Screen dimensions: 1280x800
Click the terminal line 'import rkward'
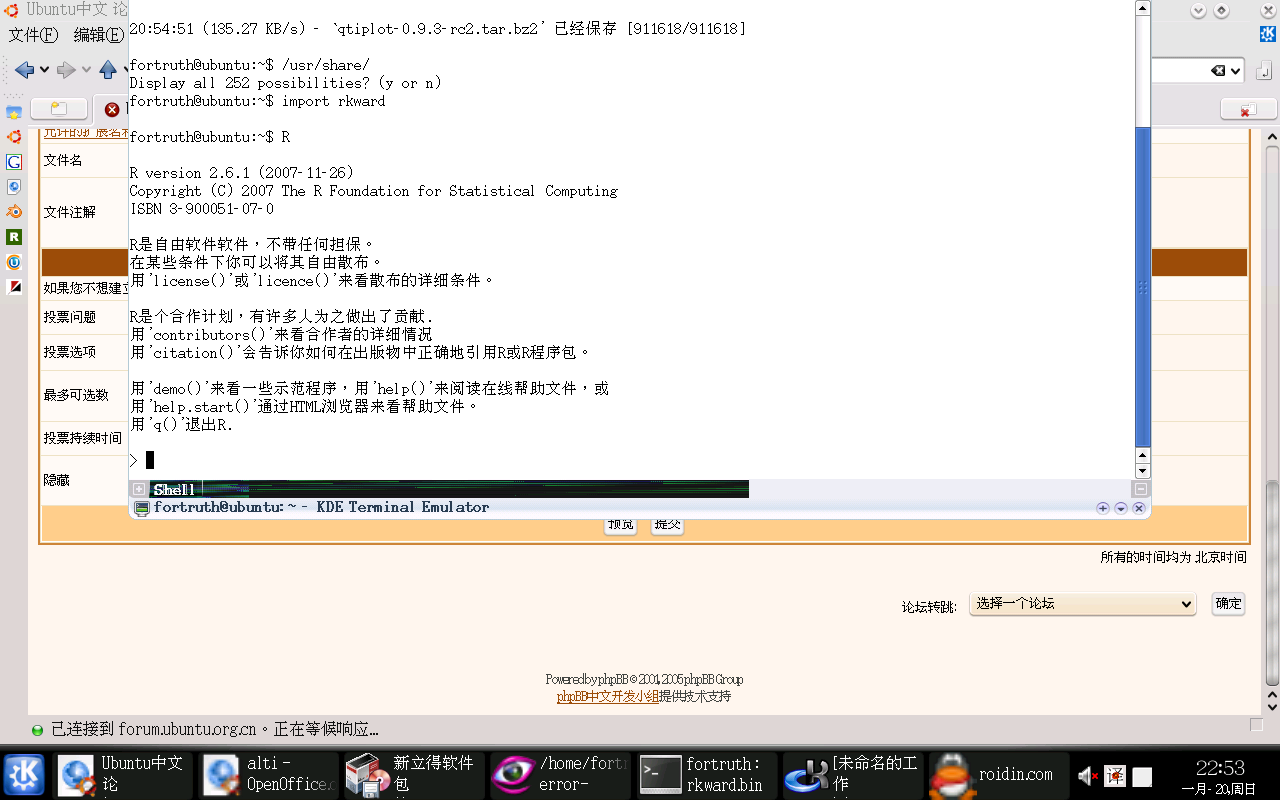(333, 101)
